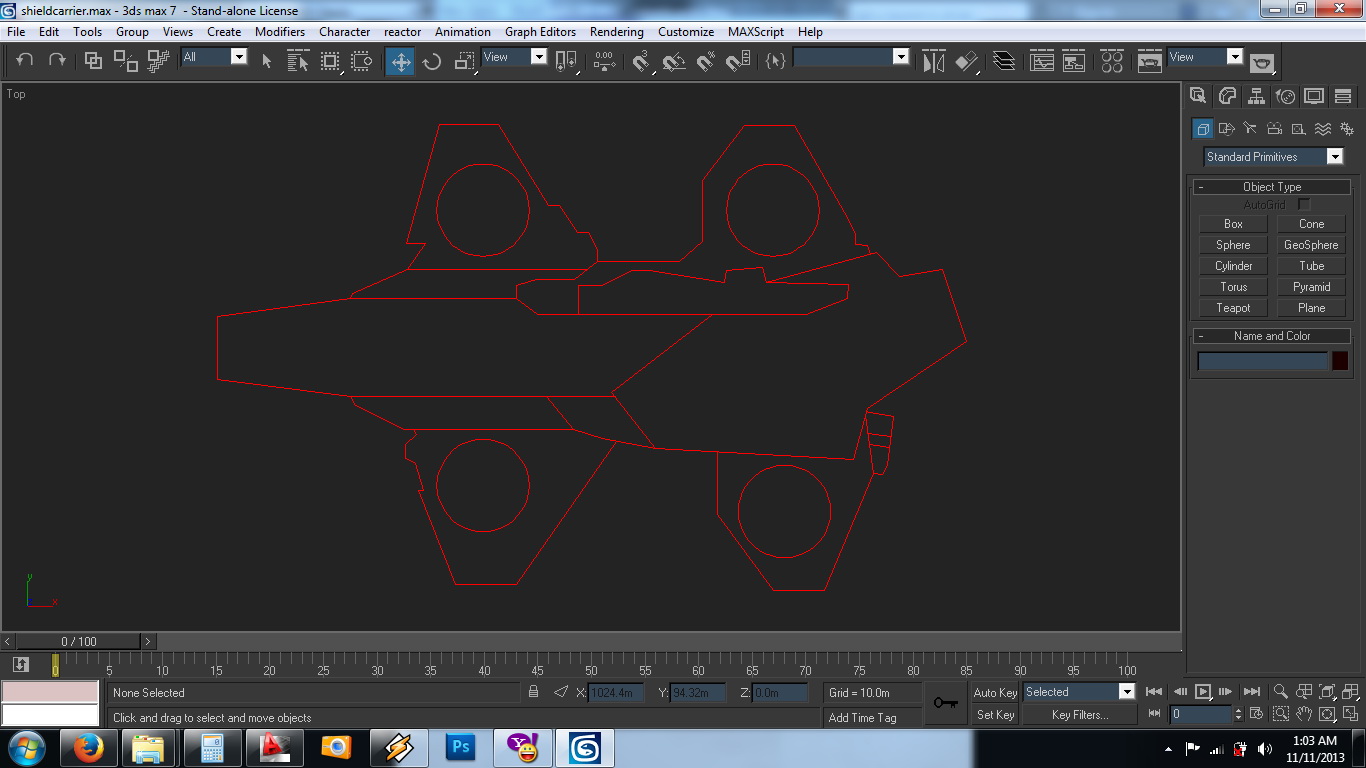Screen dimensions: 1366x768
Task: Collapse the Object Type rollout
Action: click(x=1271, y=187)
